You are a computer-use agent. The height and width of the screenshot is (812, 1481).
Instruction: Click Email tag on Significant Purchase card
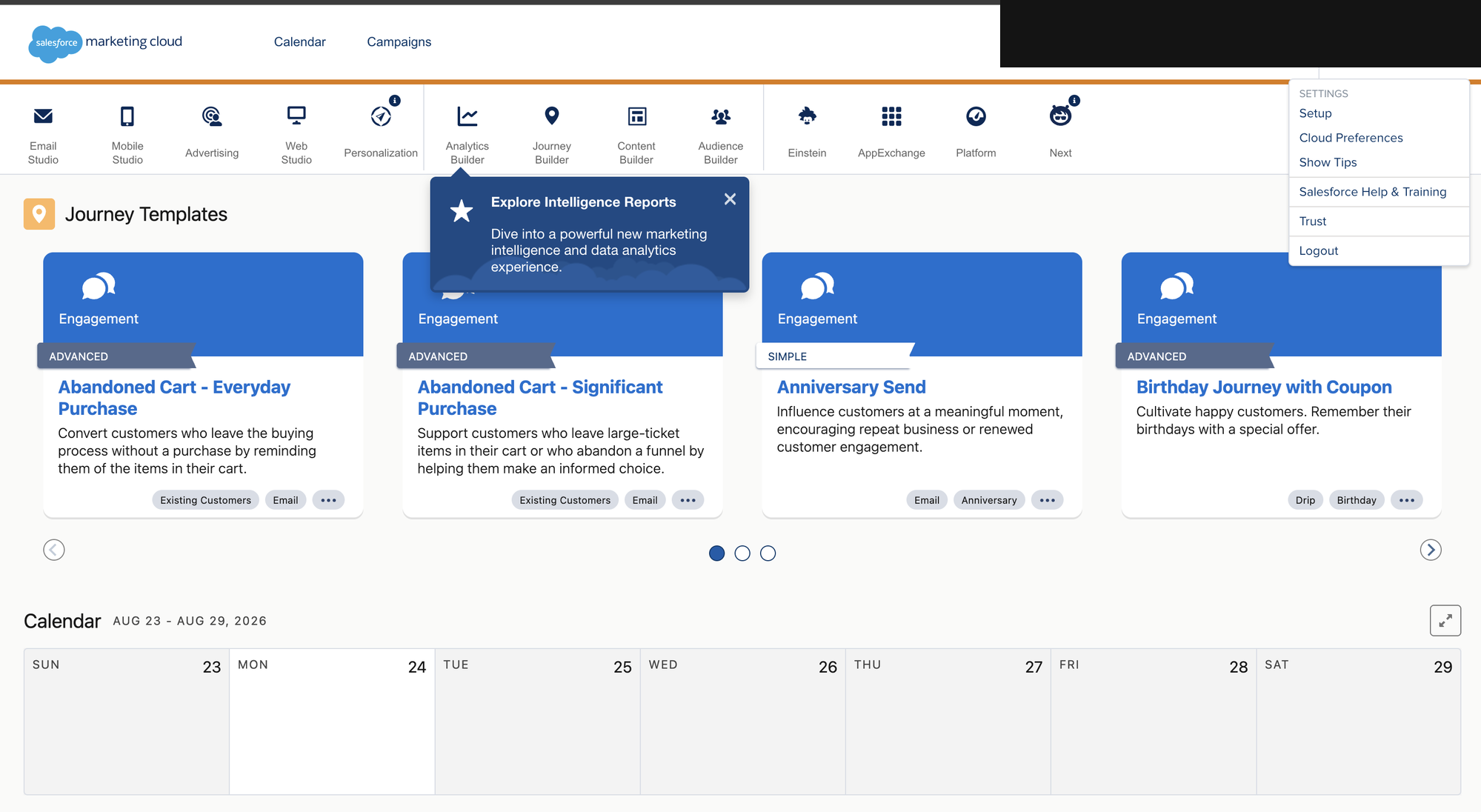(645, 500)
